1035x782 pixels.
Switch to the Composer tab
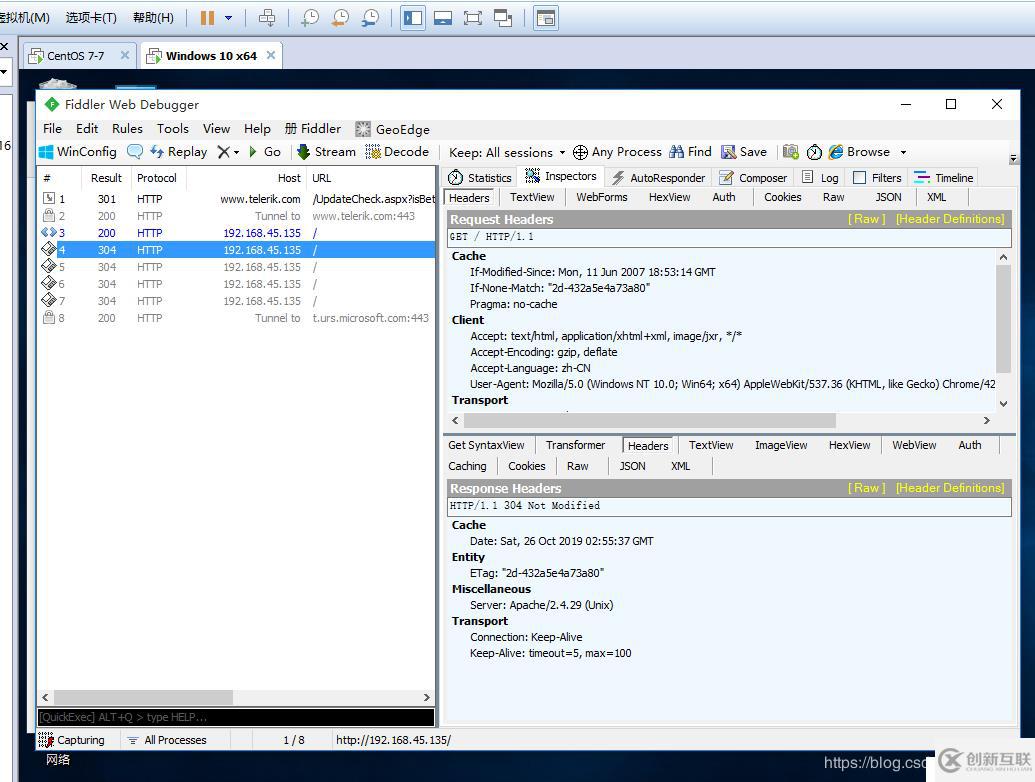click(753, 178)
